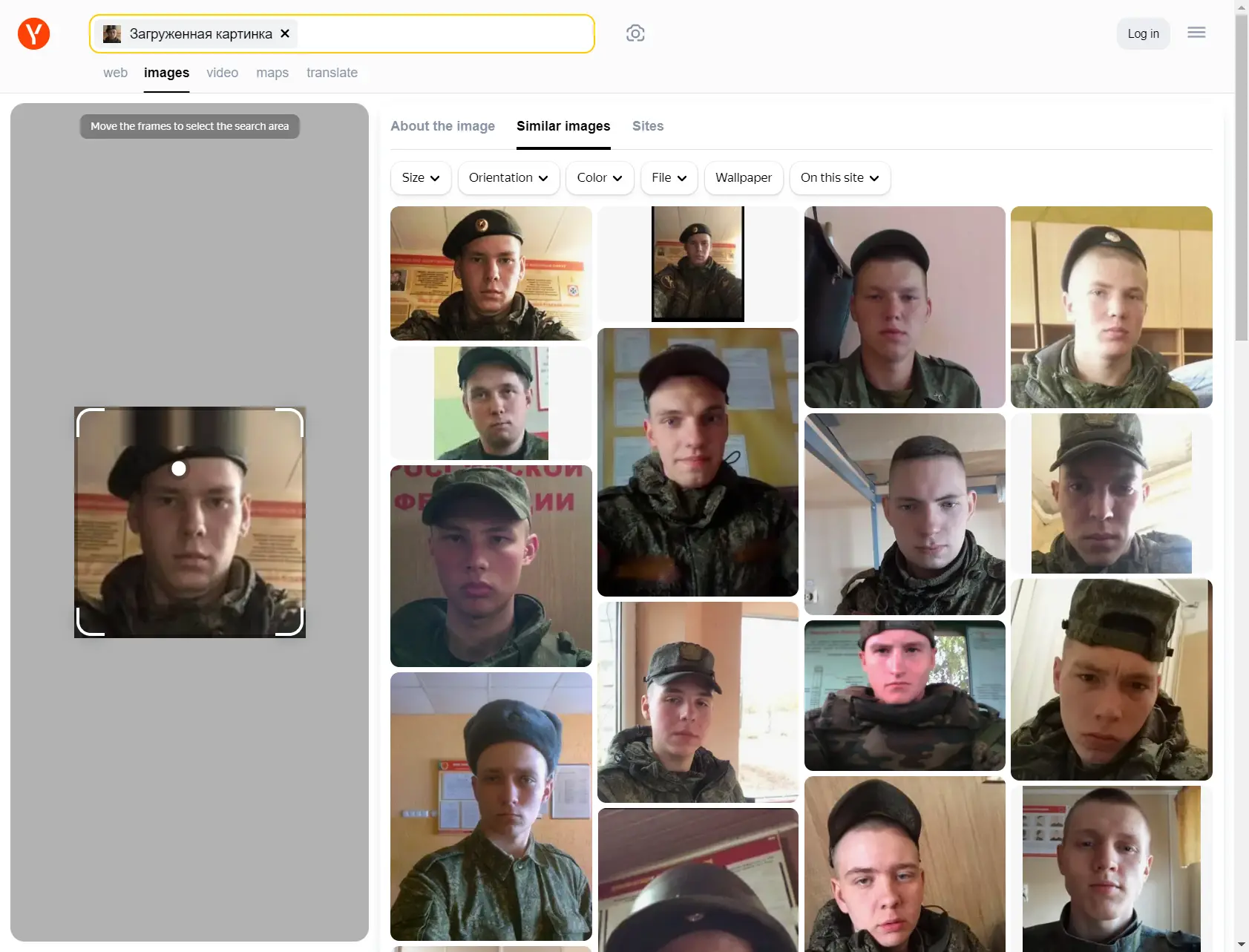Switch to the About the image tab
Screen dimensions: 1249x952
[x=442, y=126]
